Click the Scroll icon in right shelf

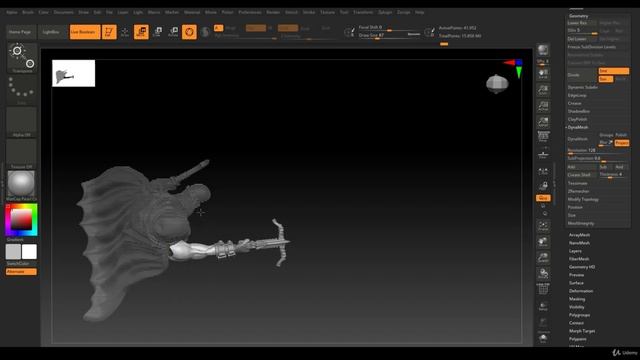(x=543, y=74)
